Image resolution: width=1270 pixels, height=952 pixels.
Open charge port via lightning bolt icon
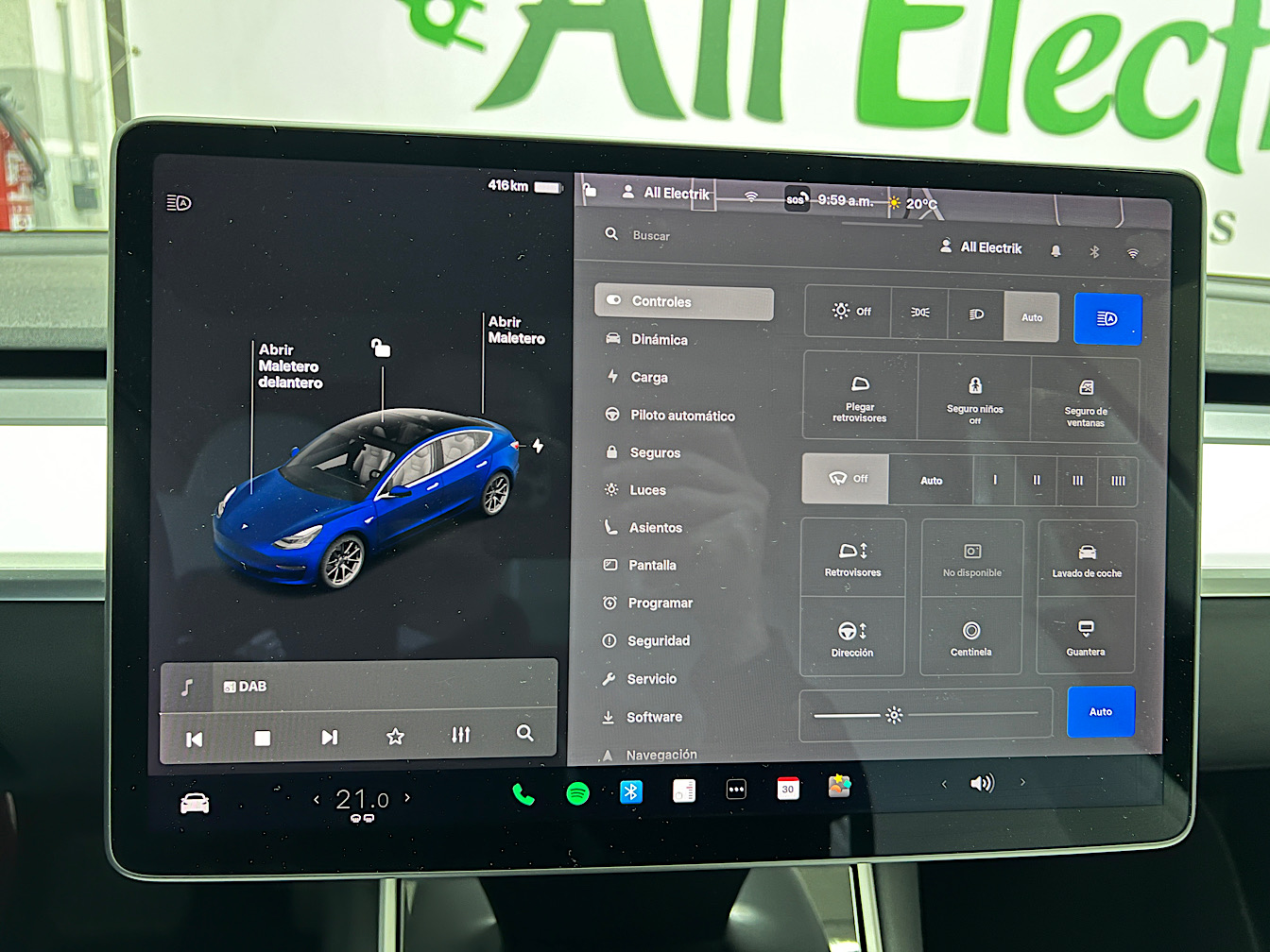click(x=538, y=445)
